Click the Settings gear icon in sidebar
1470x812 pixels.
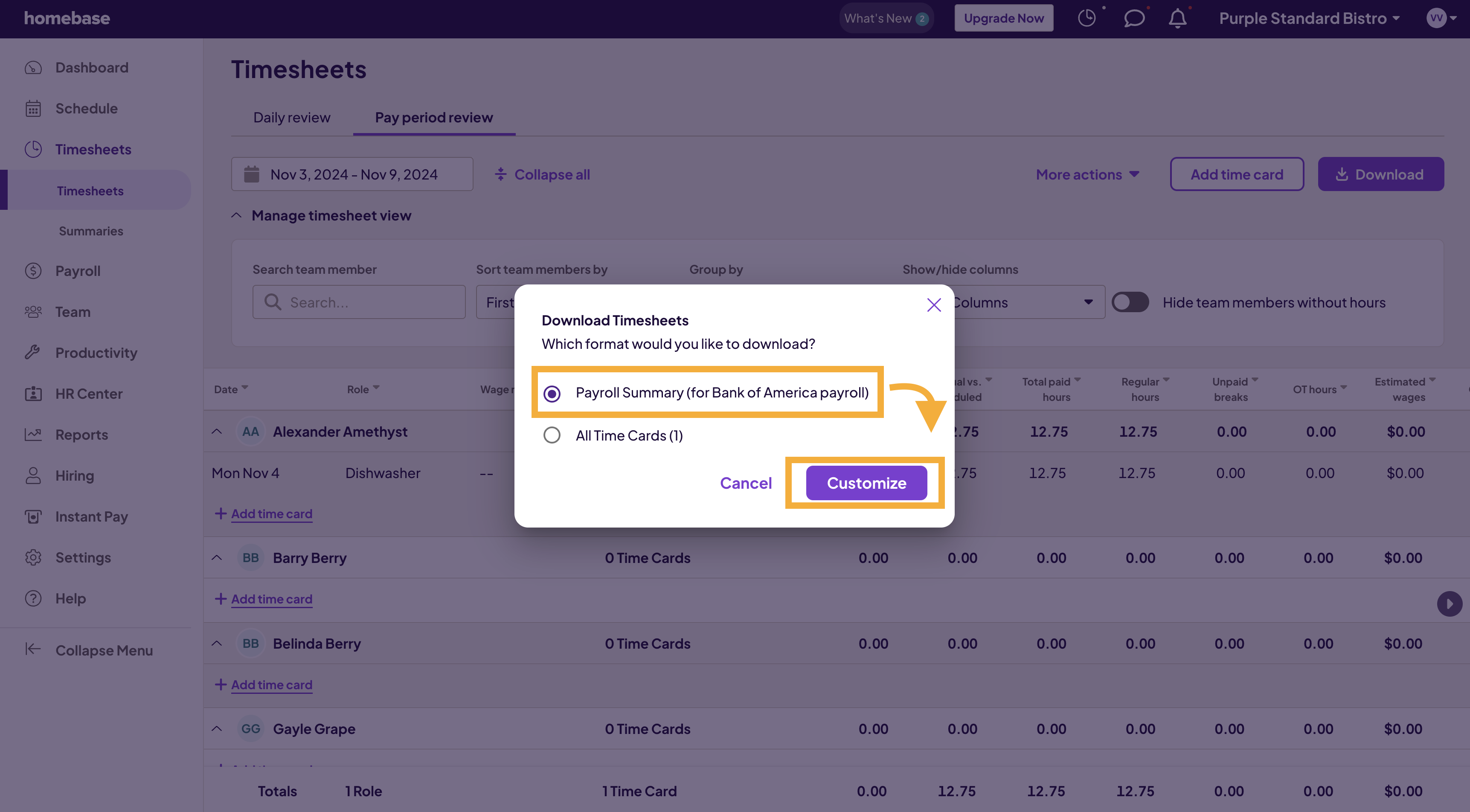(x=33, y=557)
